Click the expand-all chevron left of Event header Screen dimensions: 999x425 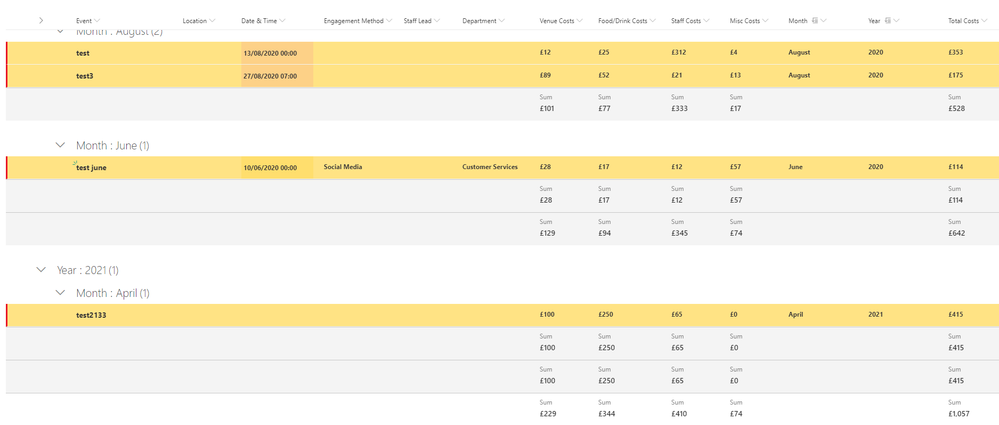click(x=41, y=21)
